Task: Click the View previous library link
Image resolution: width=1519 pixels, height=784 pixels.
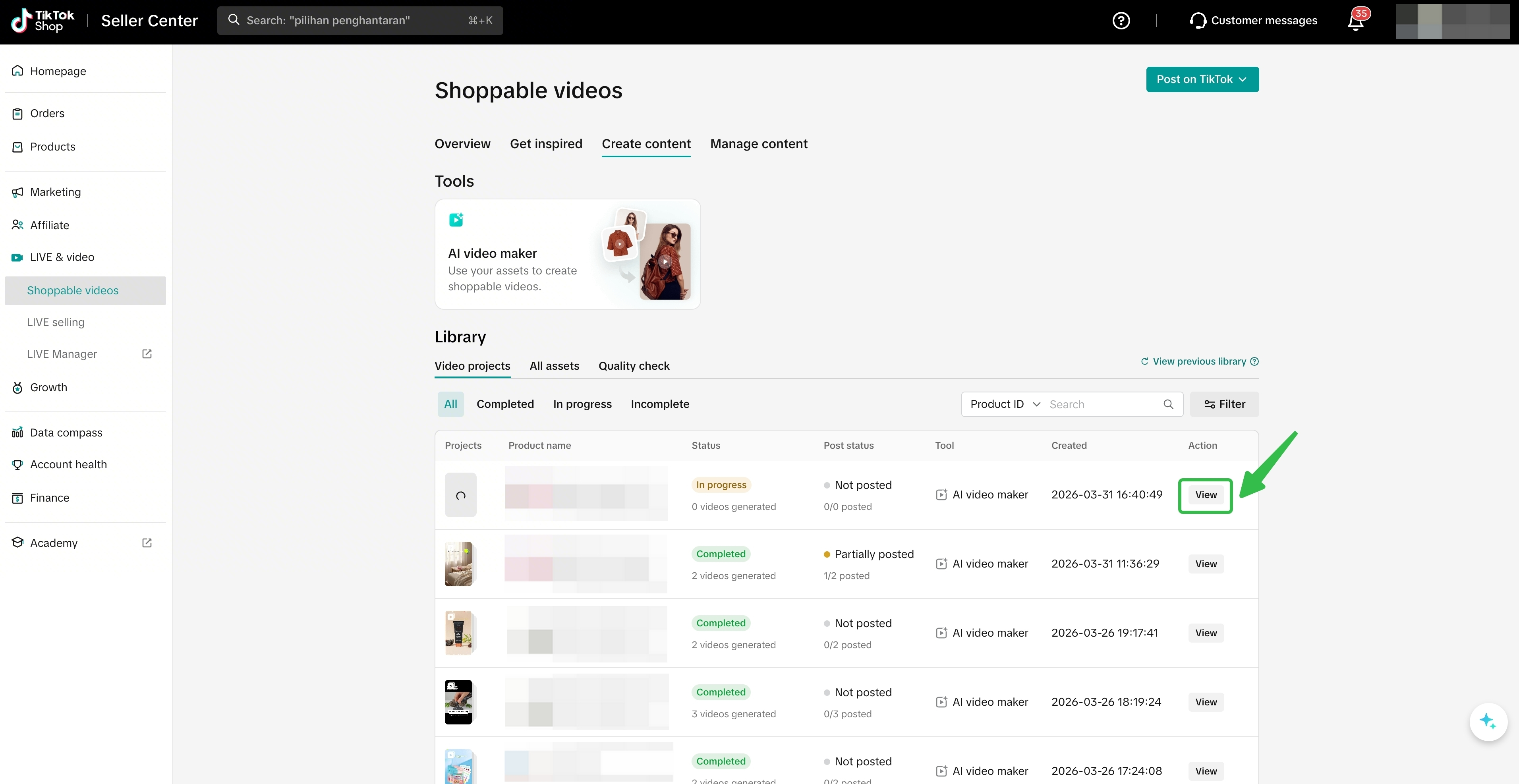Action: click(x=1199, y=361)
